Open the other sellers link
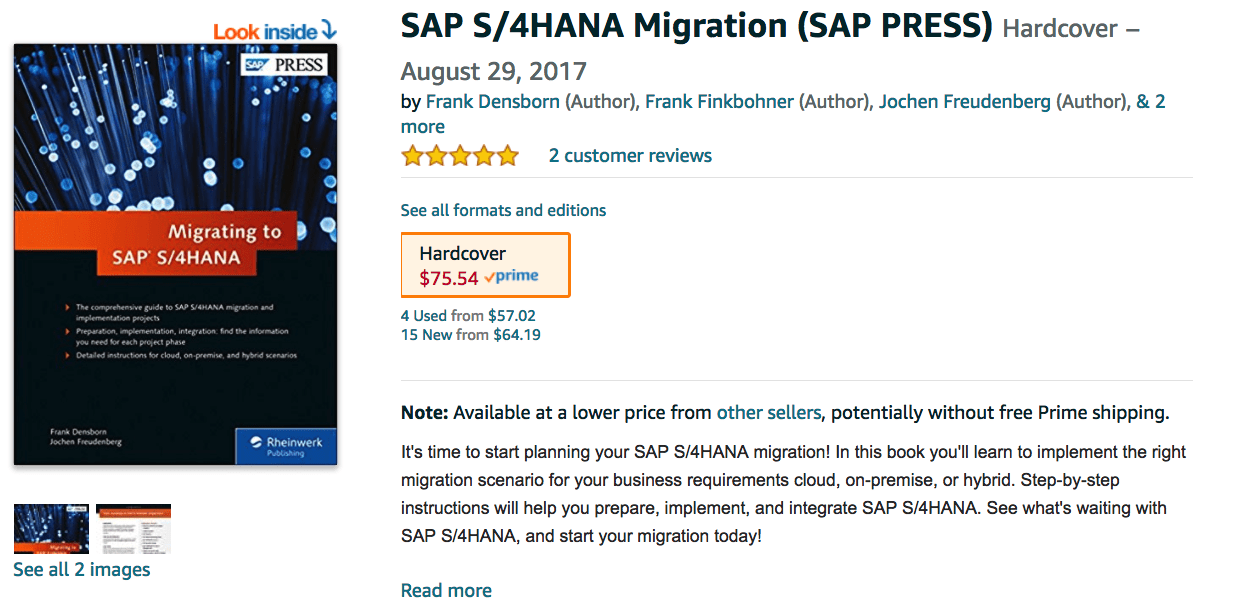Screen dimensions: 1248x605 [x=769, y=413]
